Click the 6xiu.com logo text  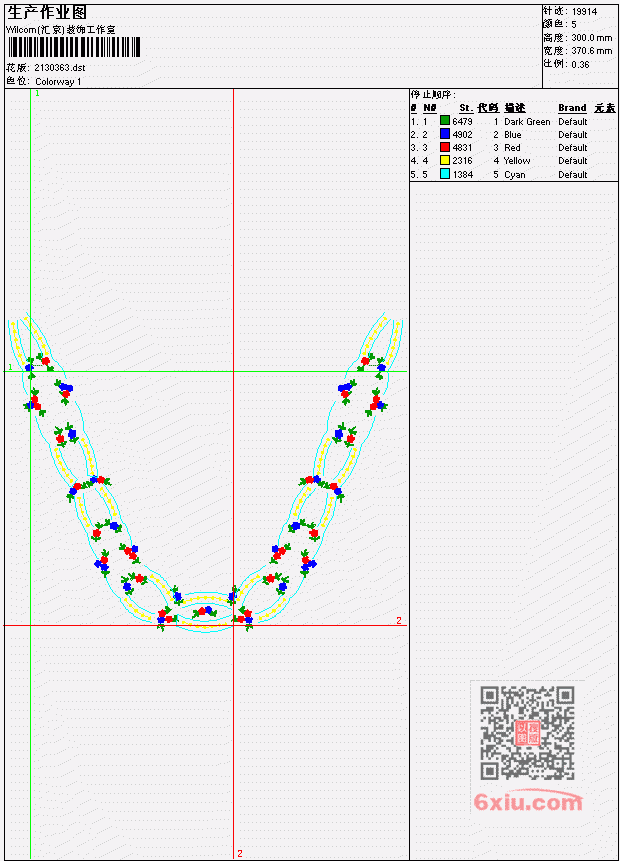[x=528, y=802]
